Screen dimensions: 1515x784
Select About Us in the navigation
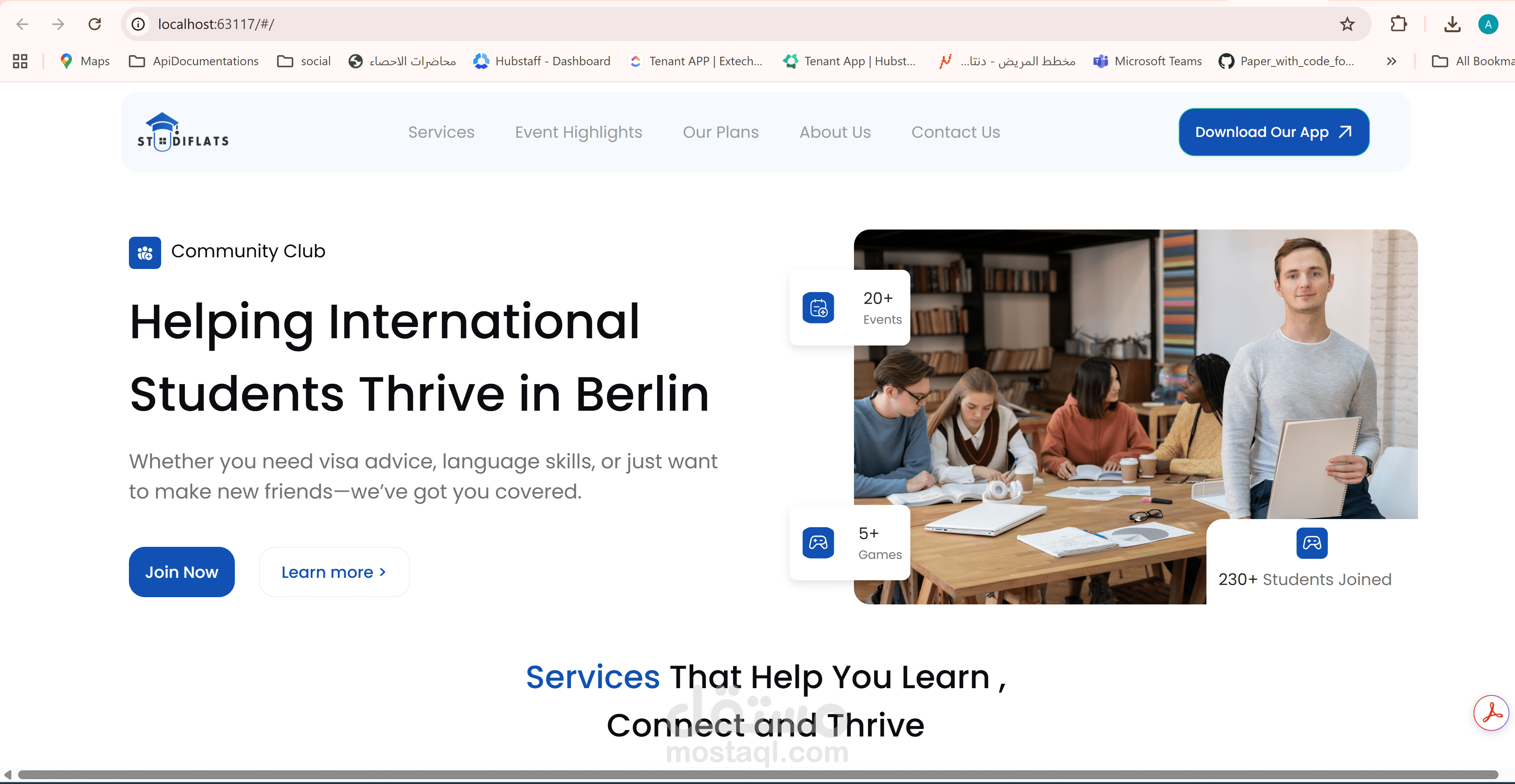pyautogui.click(x=835, y=132)
